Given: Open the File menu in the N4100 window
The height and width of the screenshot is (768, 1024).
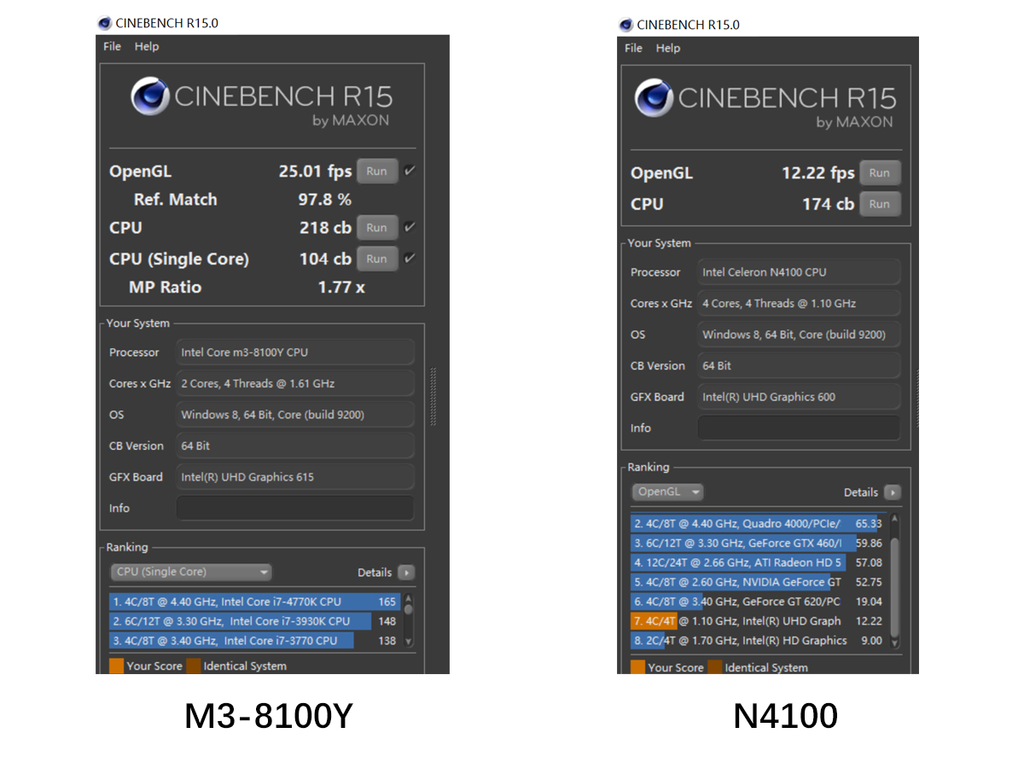Looking at the screenshot, I should pos(633,48).
